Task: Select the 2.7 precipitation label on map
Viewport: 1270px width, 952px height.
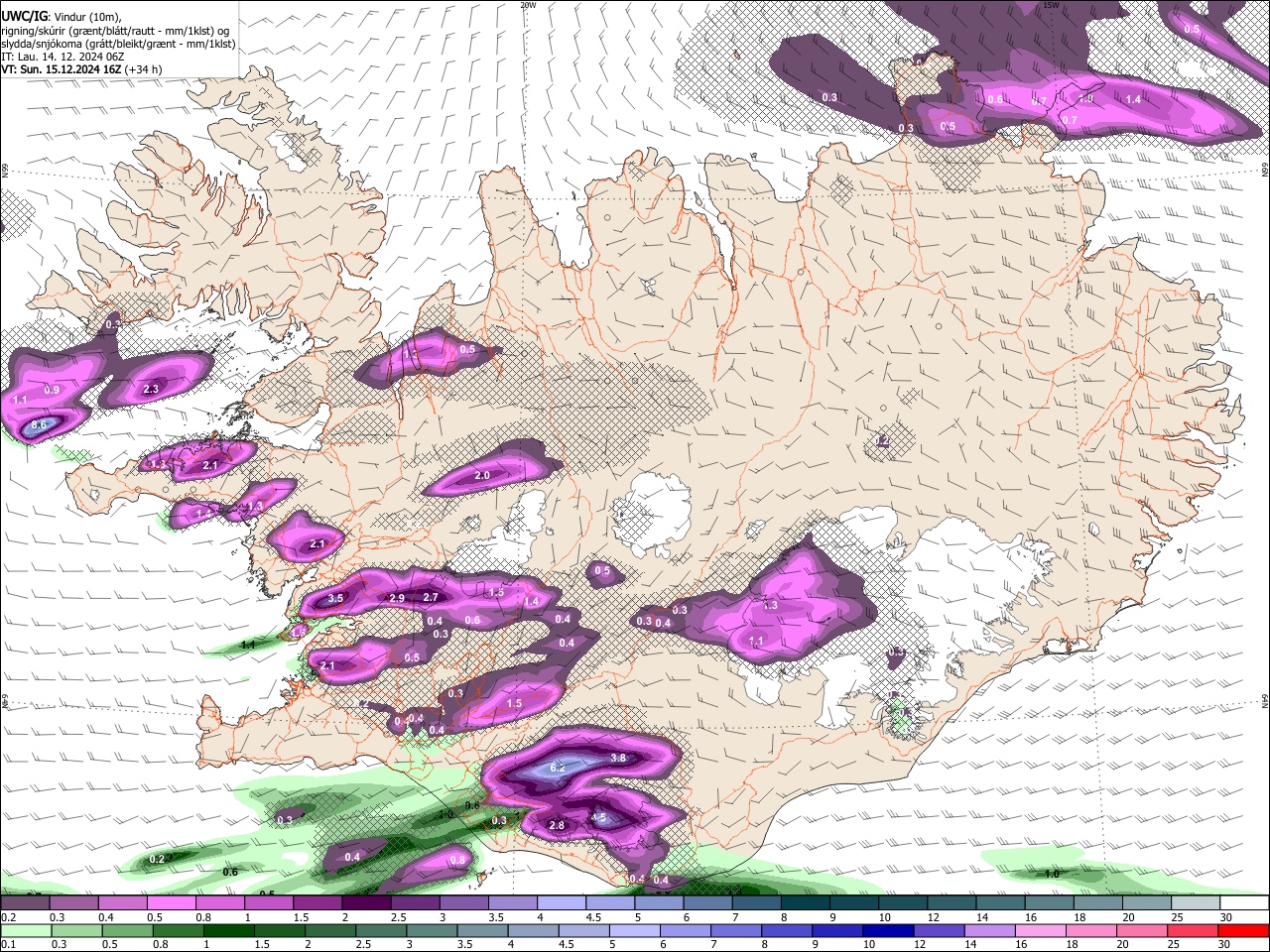Action: (431, 597)
